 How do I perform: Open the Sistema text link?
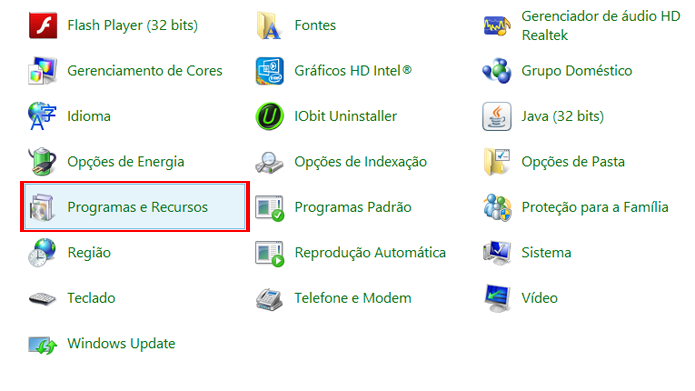pos(546,253)
